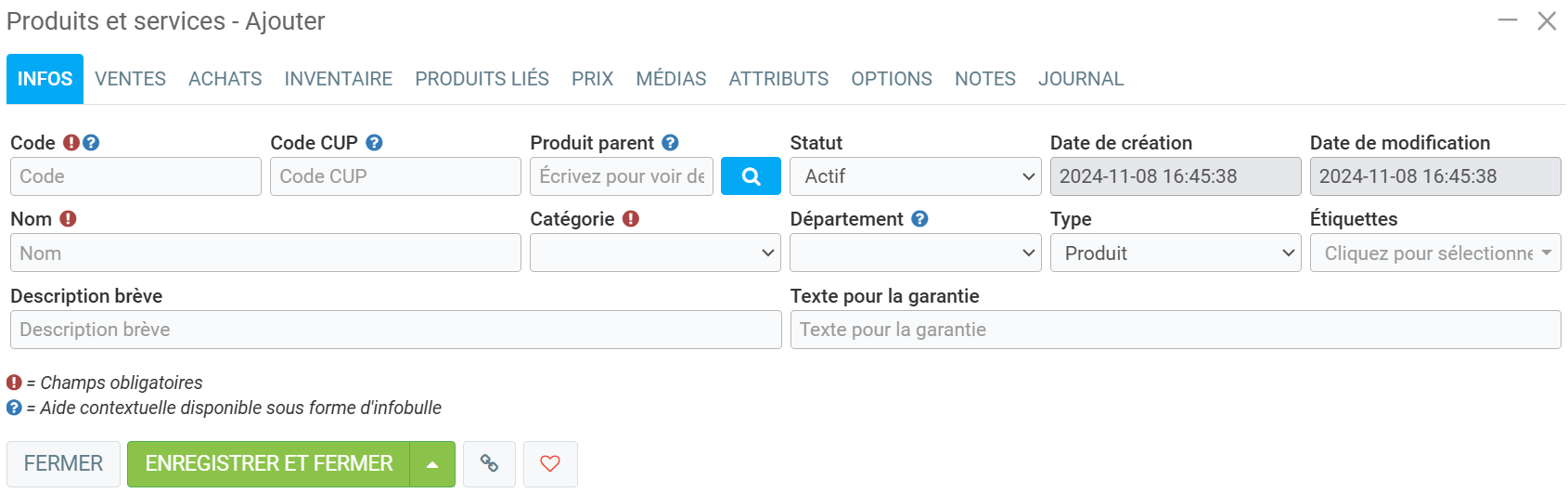1568x493 pixels.
Task: Expand the Catégorie dropdown
Action: pos(655,253)
